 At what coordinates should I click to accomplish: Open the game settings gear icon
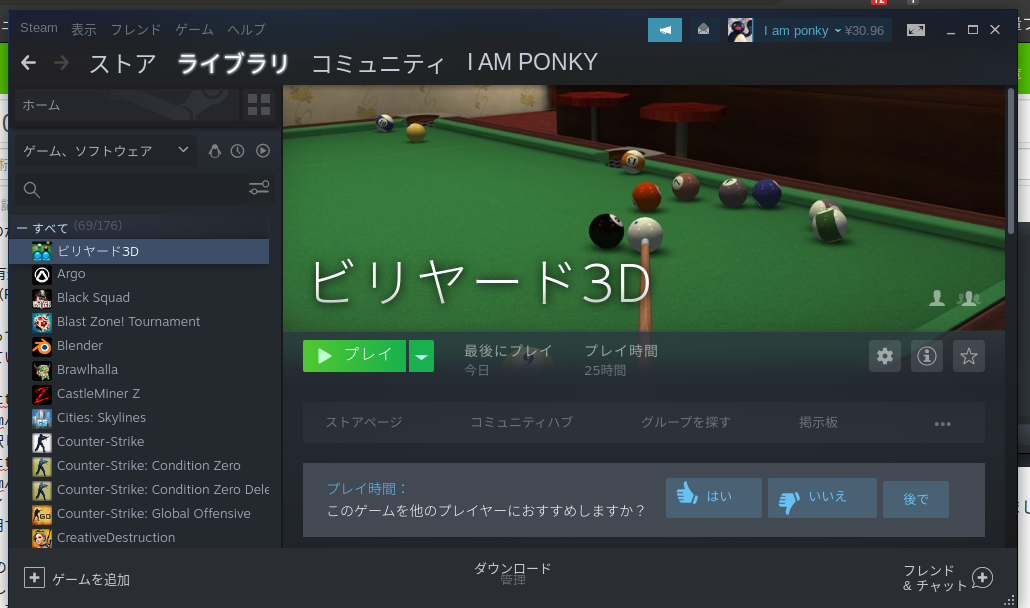[885, 356]
